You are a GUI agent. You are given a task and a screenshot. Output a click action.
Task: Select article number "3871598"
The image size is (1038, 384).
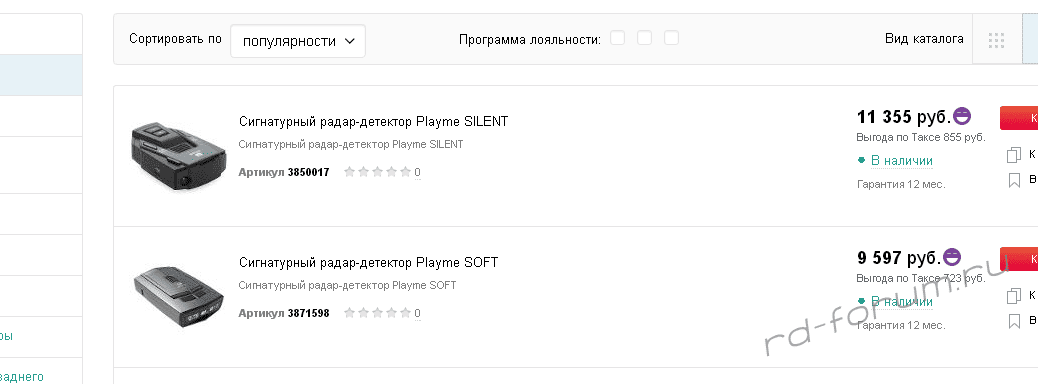308,313
